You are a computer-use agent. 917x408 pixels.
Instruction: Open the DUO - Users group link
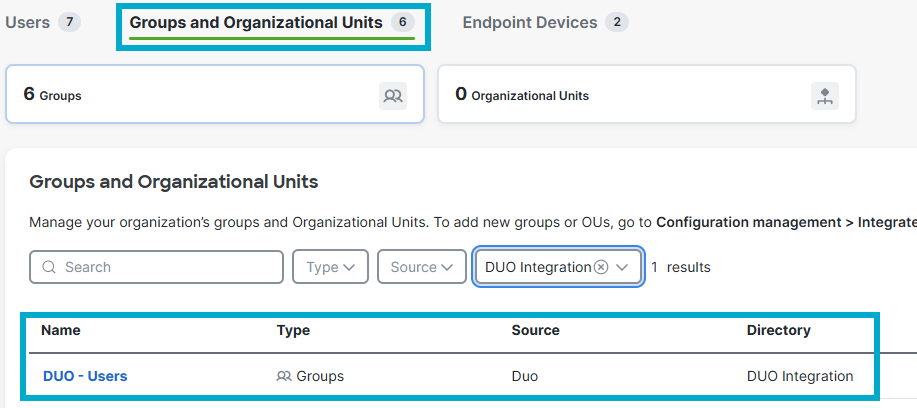(x=85, y=376)
